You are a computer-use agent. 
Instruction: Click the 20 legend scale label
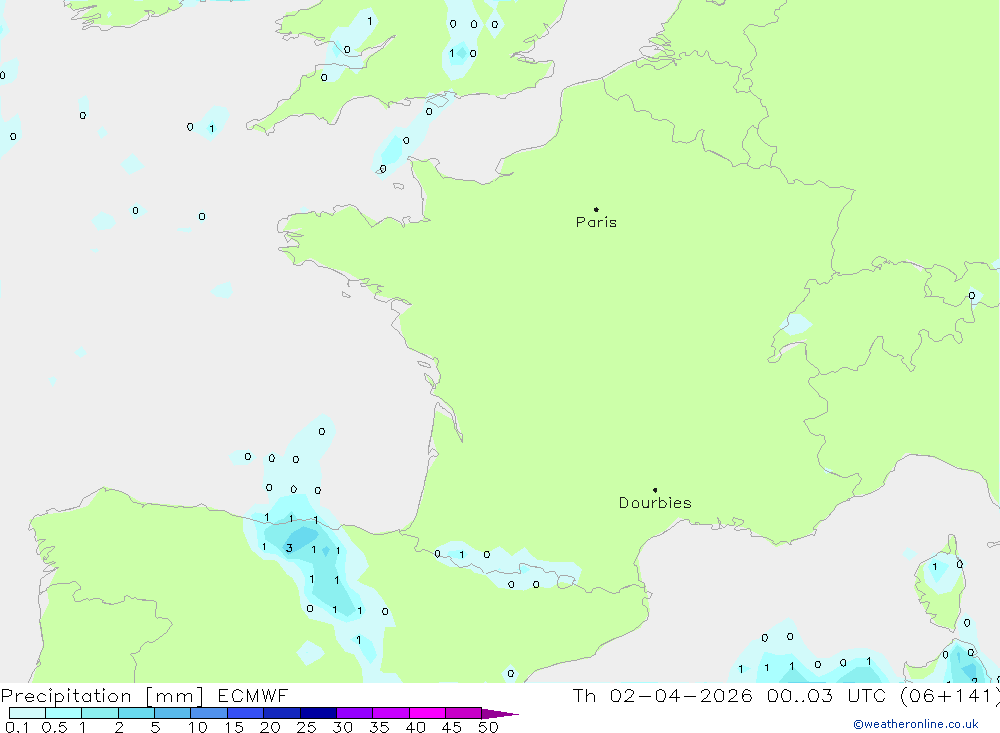click(x=270, y=727)
